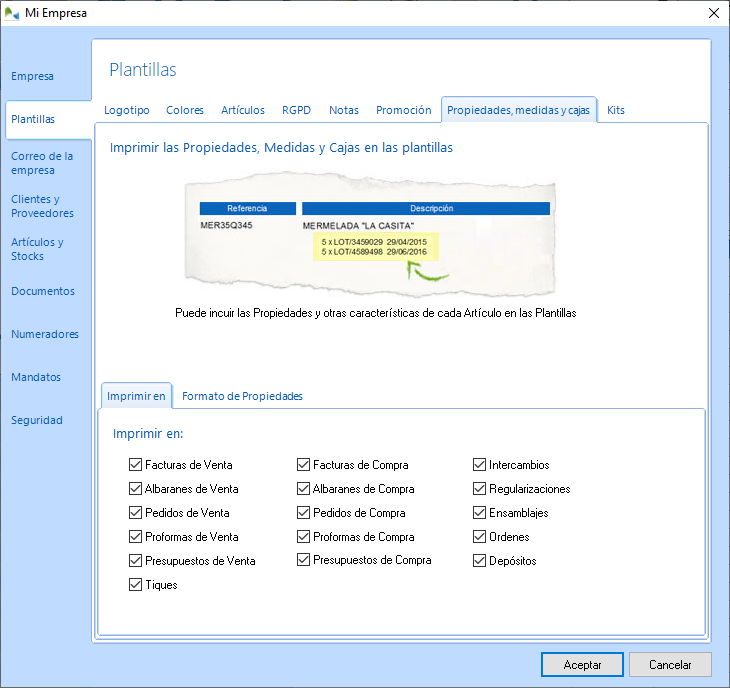
Task: Toggle Depósitos checkbox
Action: tap(479, 561)
